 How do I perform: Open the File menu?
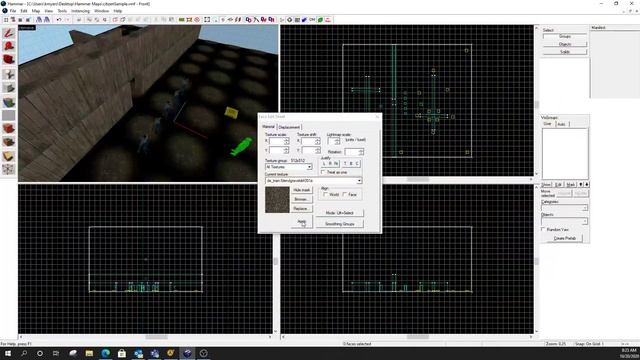(x=13, y=11)
